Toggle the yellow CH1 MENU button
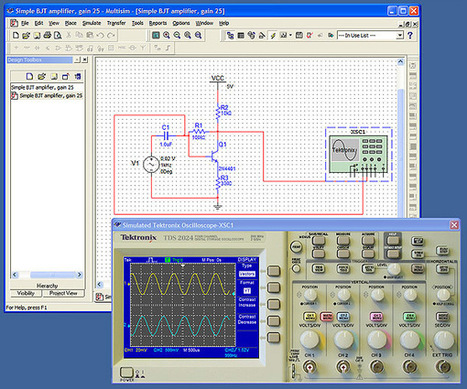Image resolution: width=467 pixels, height=389 pixels. tap(310, 316)
